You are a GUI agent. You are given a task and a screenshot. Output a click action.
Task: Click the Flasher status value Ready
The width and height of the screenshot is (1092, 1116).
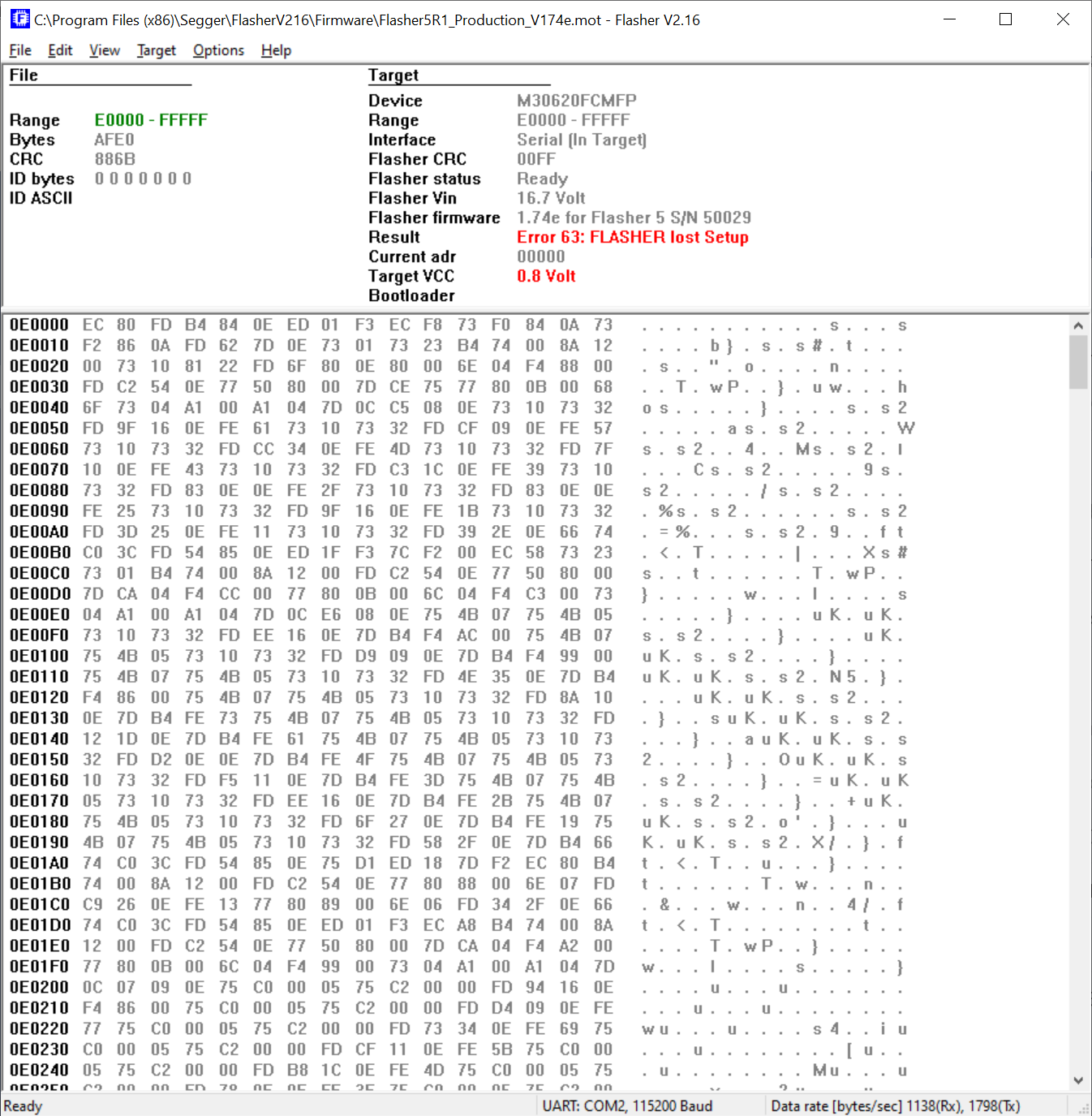[x=543, y=179]
